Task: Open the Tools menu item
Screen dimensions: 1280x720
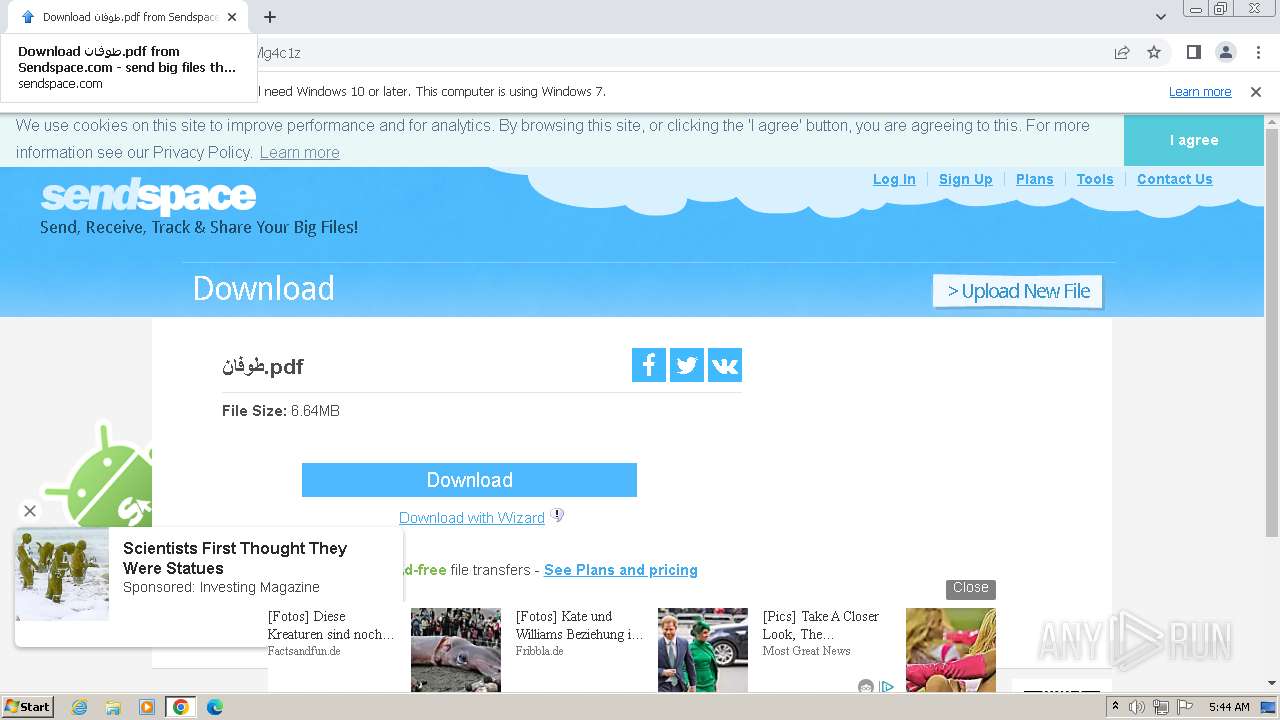Action: click(1095, 179)
